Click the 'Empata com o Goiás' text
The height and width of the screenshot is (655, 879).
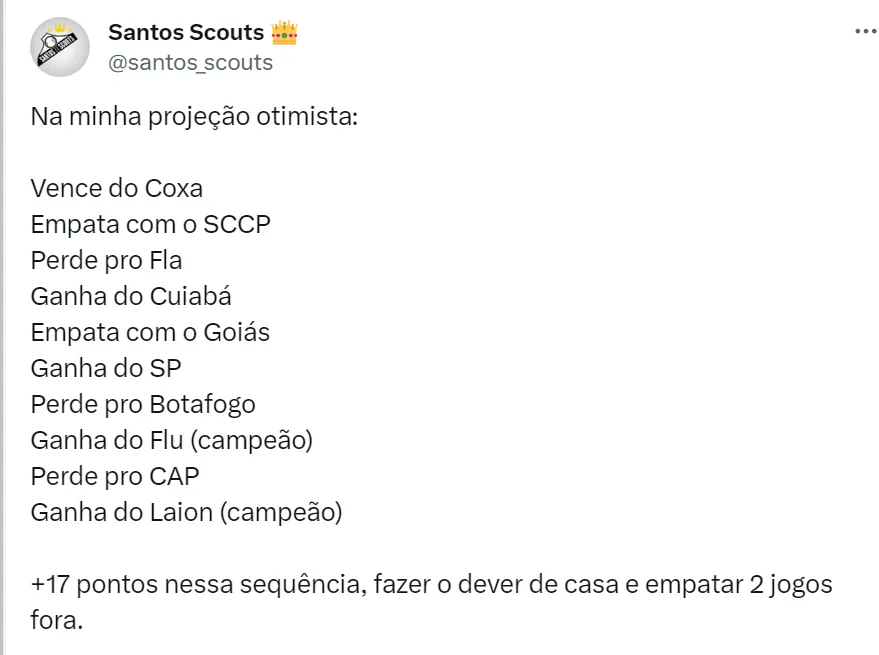coord(150,332)
